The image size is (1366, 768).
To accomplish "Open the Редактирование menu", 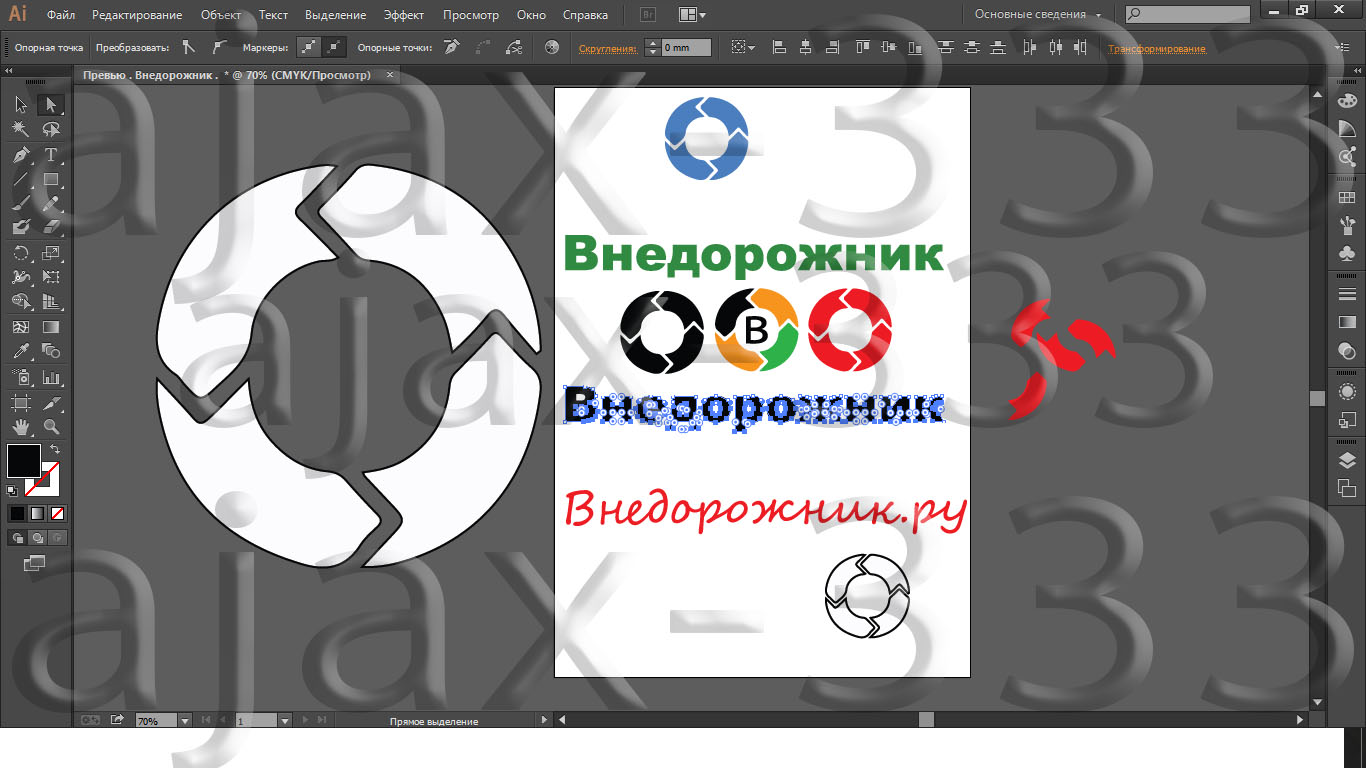I will [137, 15].
